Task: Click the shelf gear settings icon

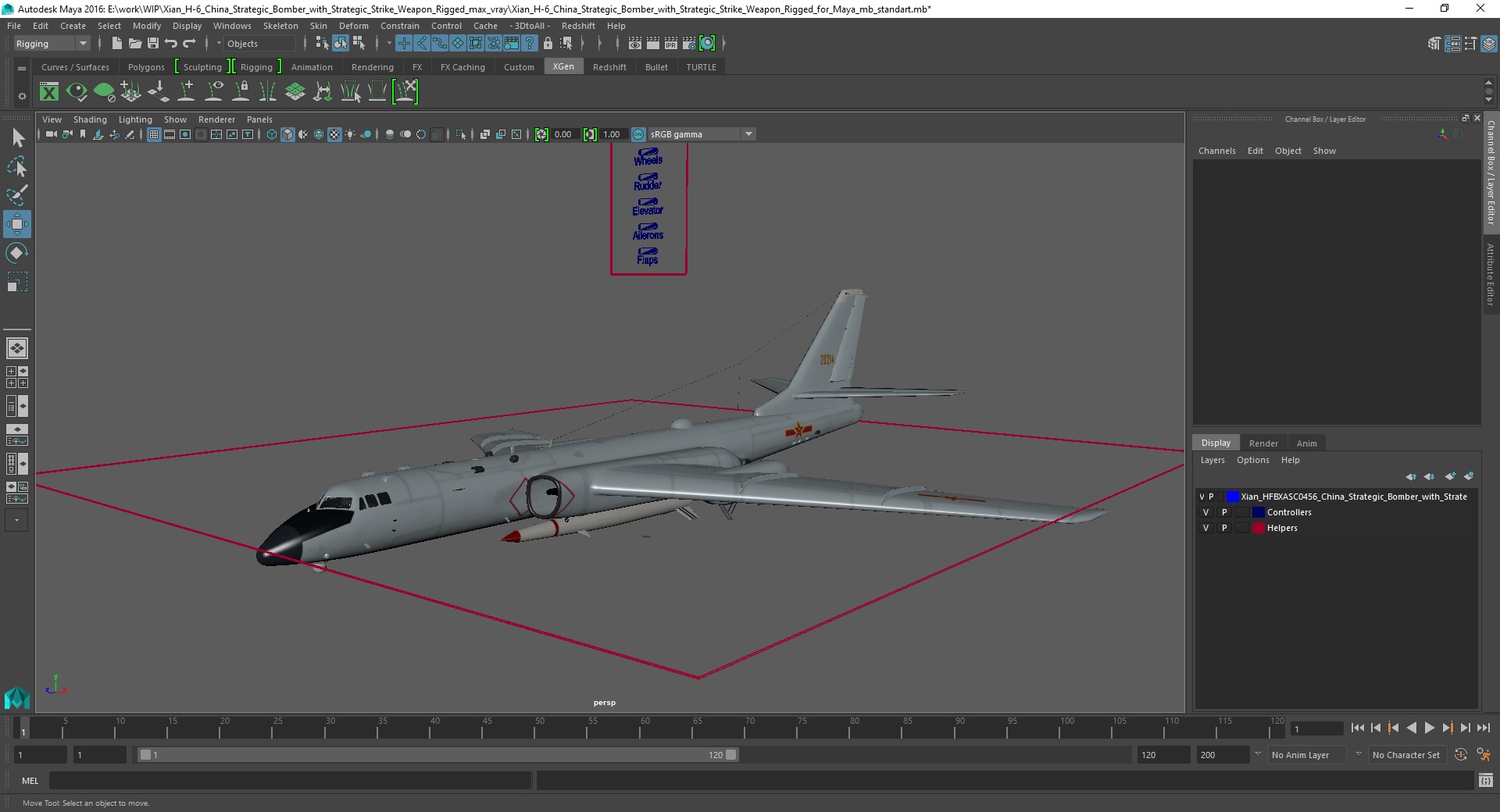Action: 22,96
